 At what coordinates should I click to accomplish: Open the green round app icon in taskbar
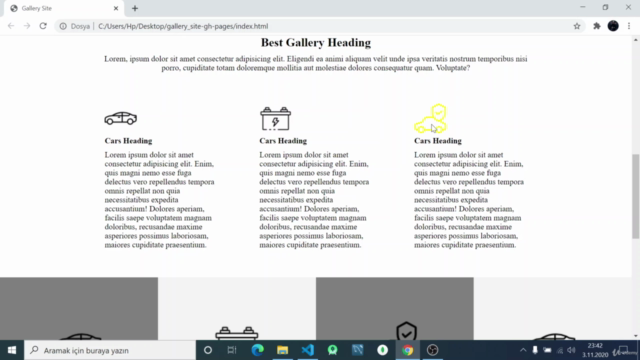pos(333,350)
